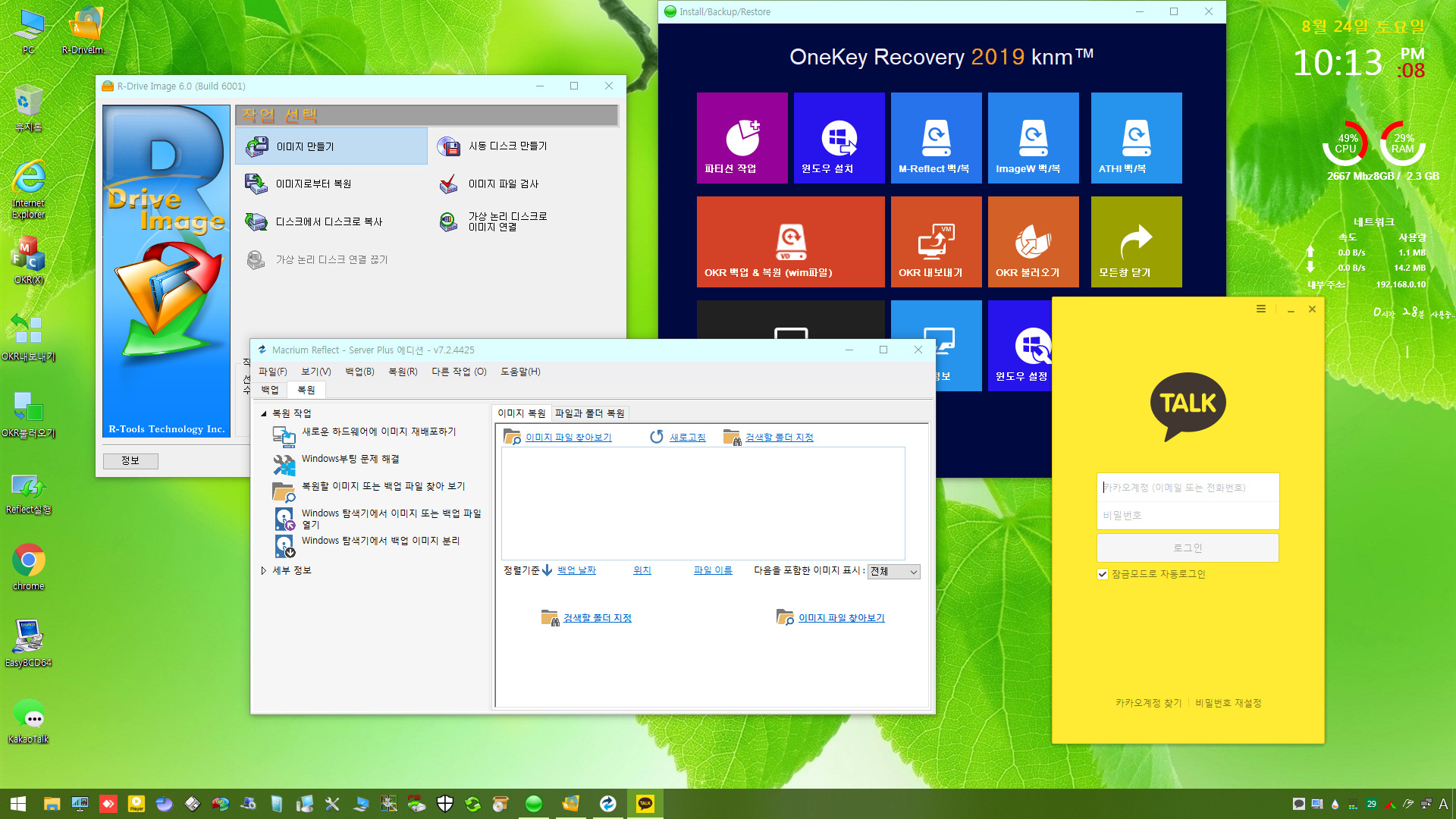Open Reflect실행 desktop icon
The image size is (1456, 819).
coord(29,493)
